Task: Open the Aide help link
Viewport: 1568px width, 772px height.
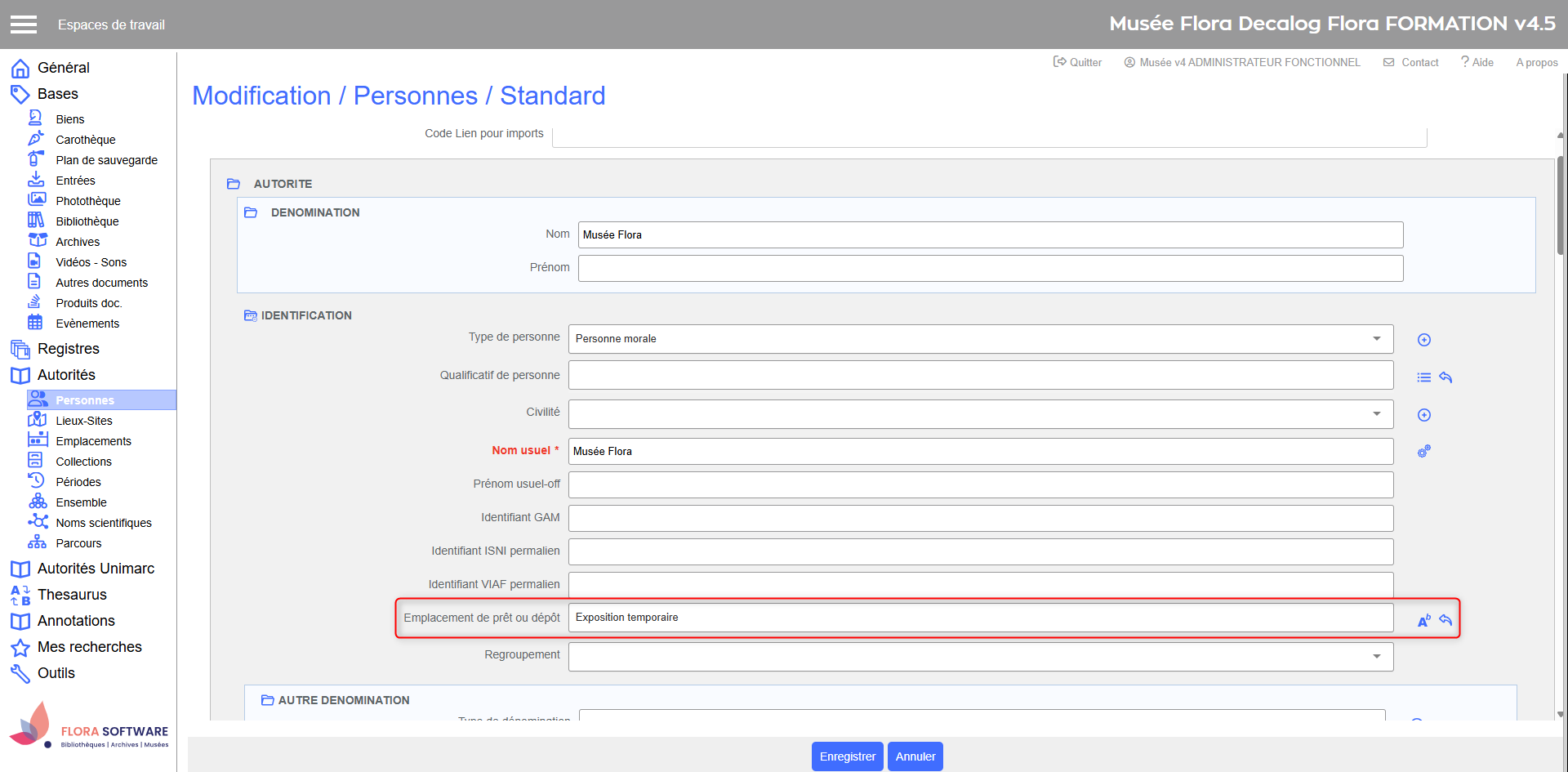Action: pos(1477,62)
